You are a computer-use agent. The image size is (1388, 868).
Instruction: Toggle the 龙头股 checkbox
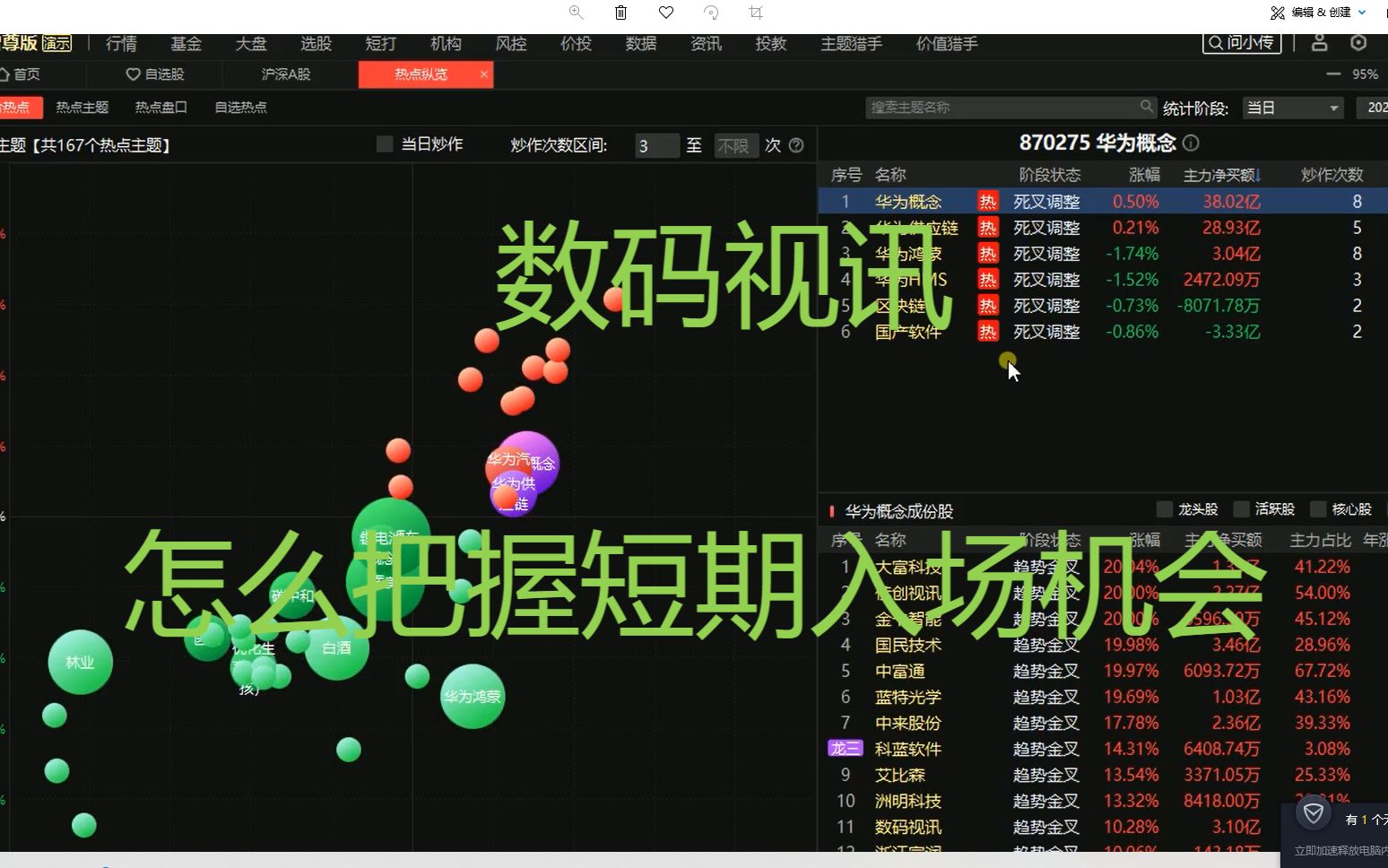1165,509
